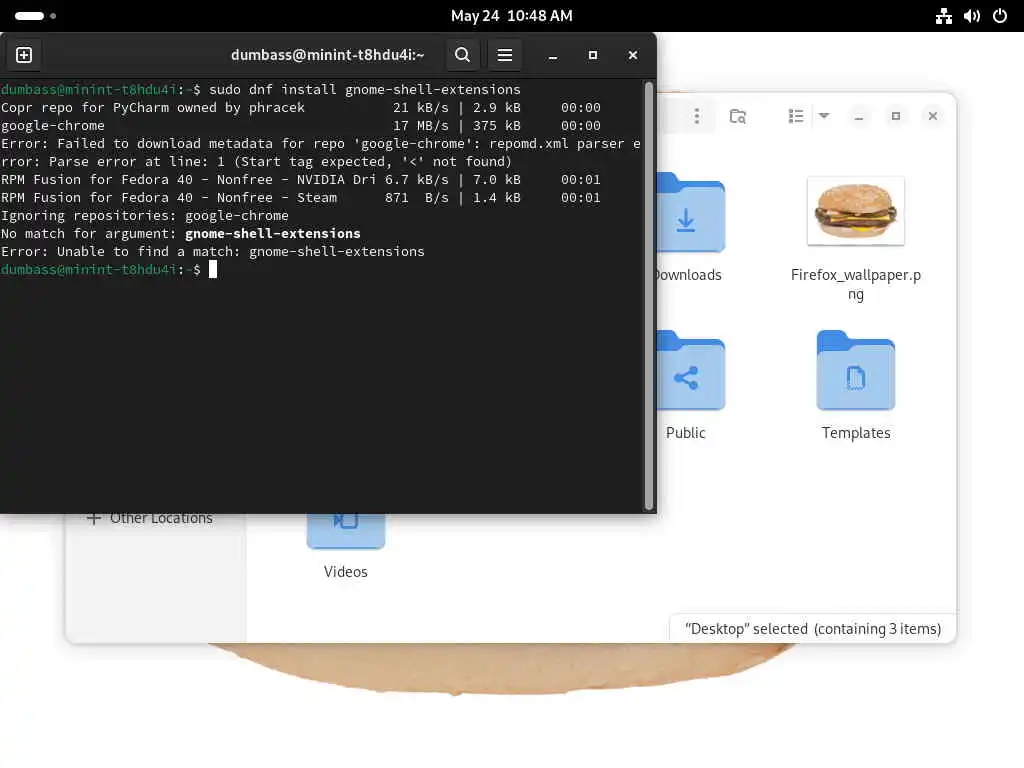This screenshot has width=1024, height=768.
Task: Click the Files folder search icon
Action: [x=738, y=116]
